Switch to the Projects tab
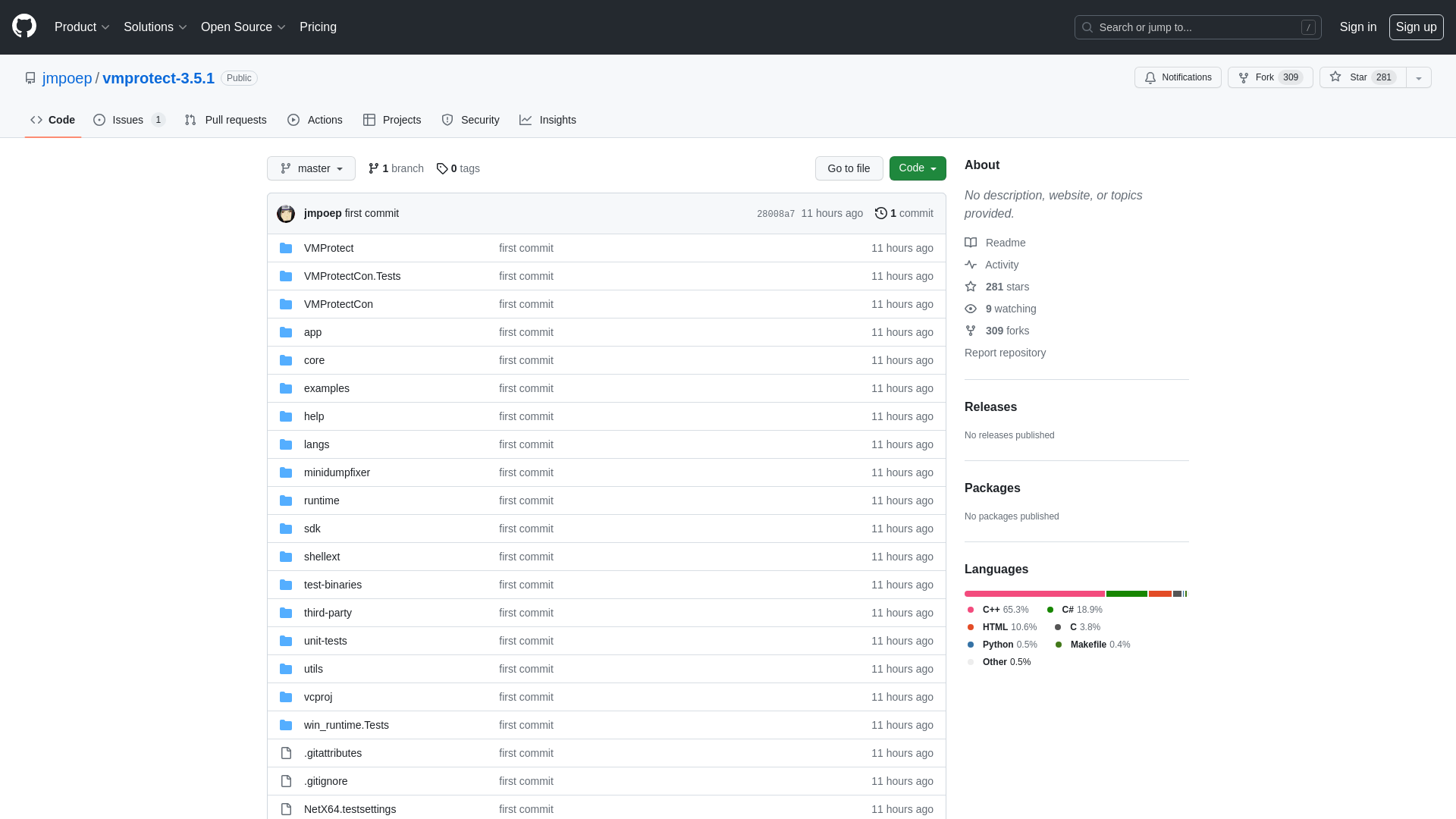The width and height of the screenshot is (1456, 819). click(392, 120)
